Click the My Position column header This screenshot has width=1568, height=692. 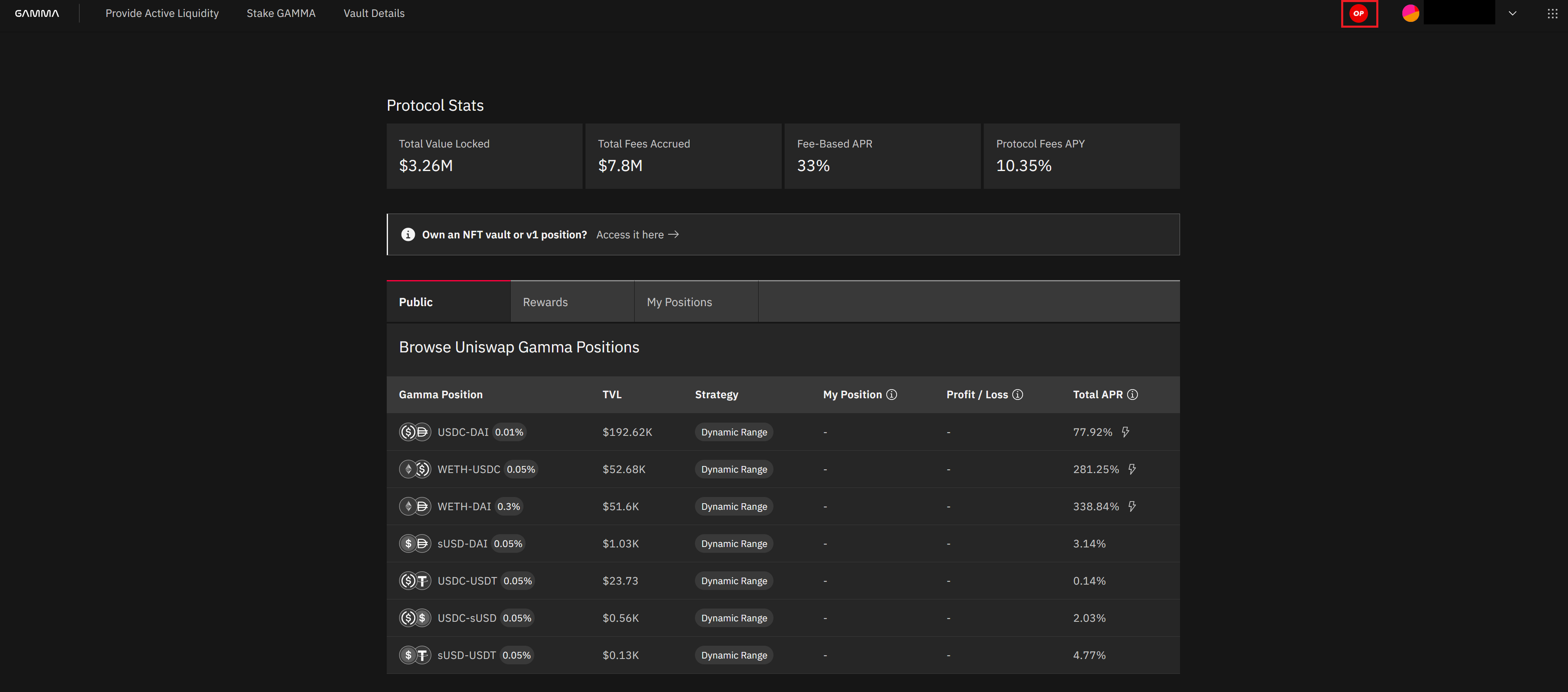[x=852, y=395]
